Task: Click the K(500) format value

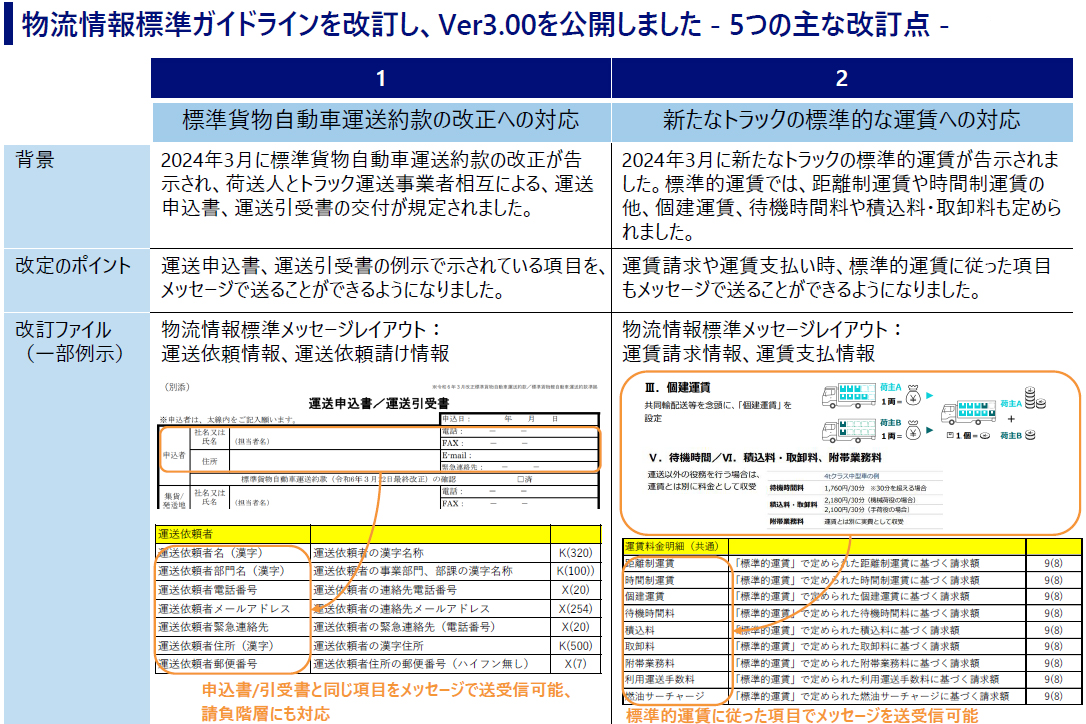Action: pyautogui.click(x=576, y=646)
